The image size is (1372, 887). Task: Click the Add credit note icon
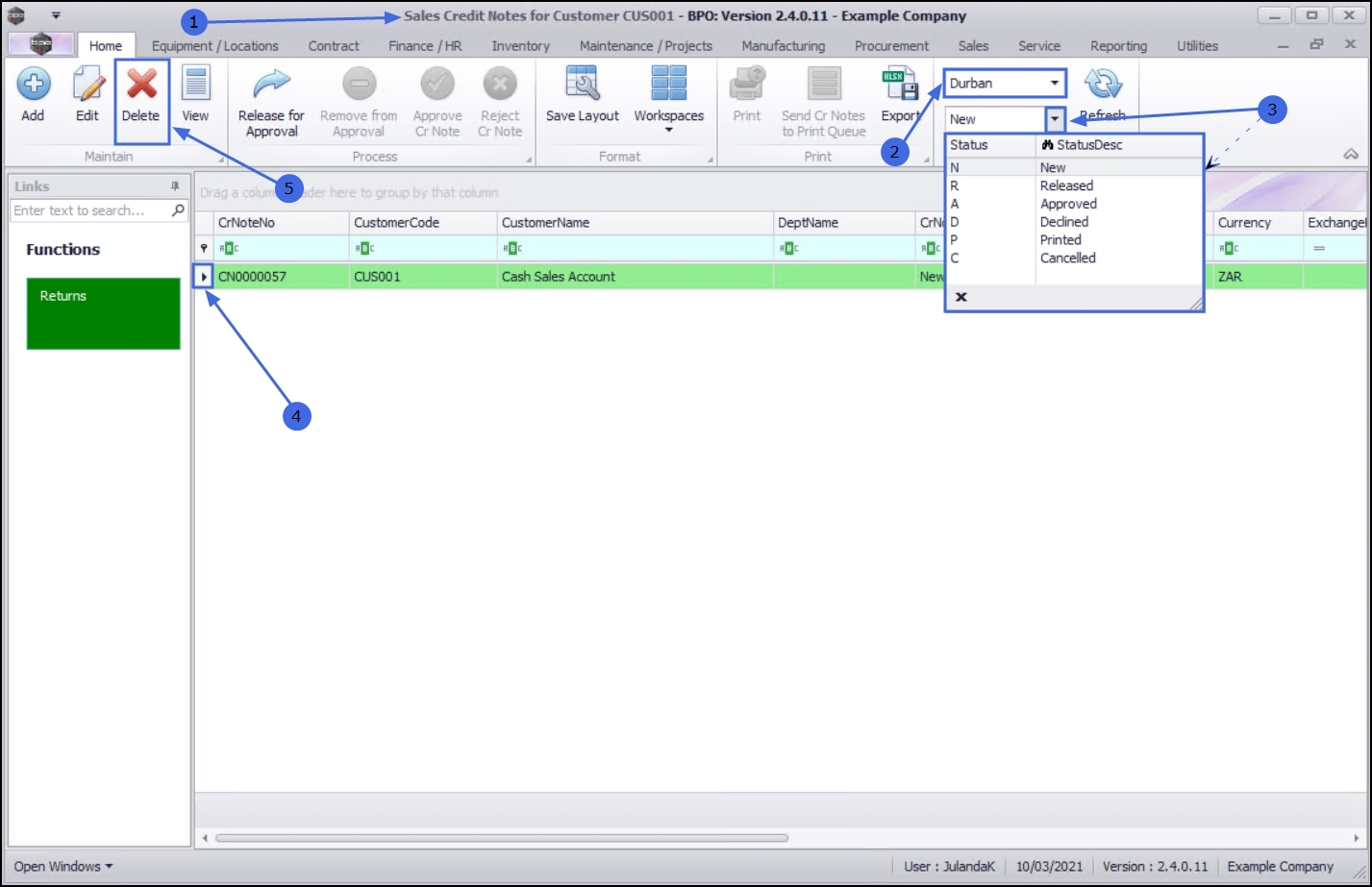point(33,85)
